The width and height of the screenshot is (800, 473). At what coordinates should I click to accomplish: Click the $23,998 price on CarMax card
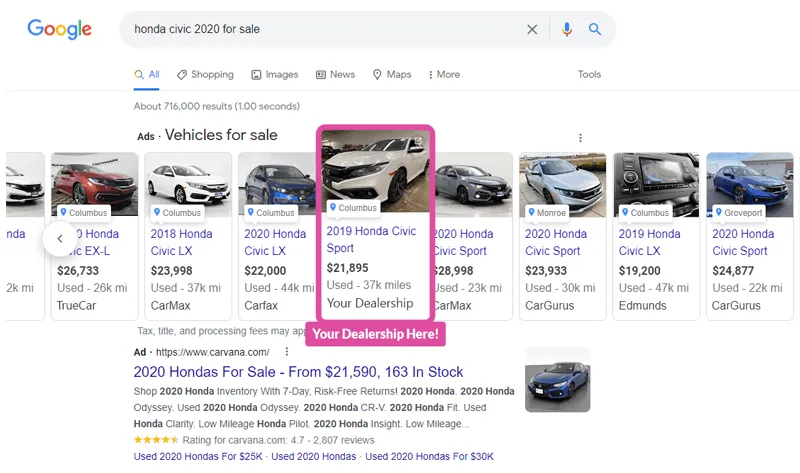pos(172,271)
